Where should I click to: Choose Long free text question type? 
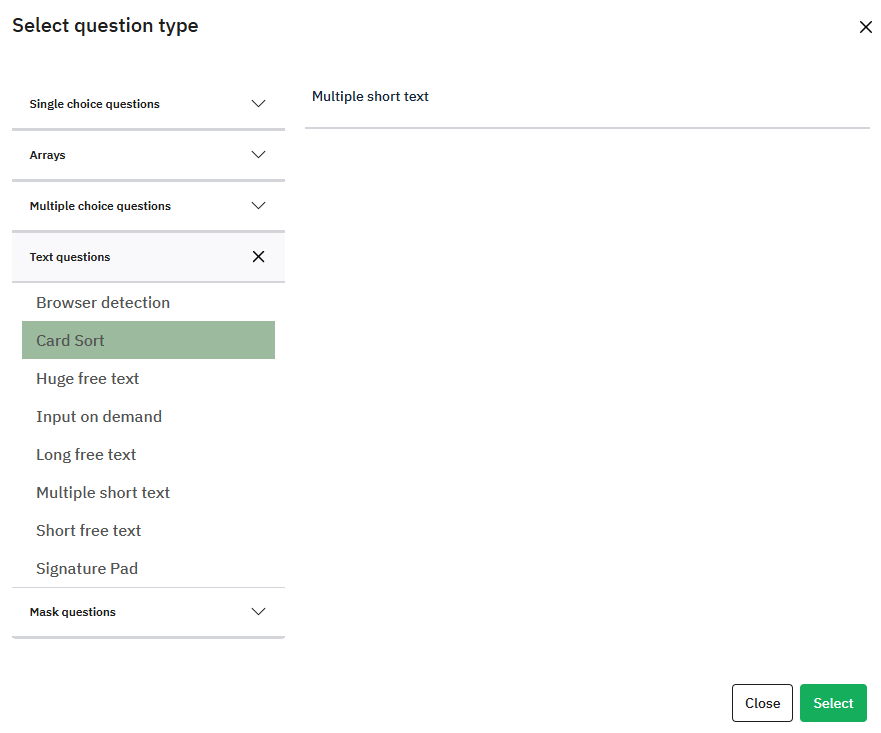tap(86, 455)
